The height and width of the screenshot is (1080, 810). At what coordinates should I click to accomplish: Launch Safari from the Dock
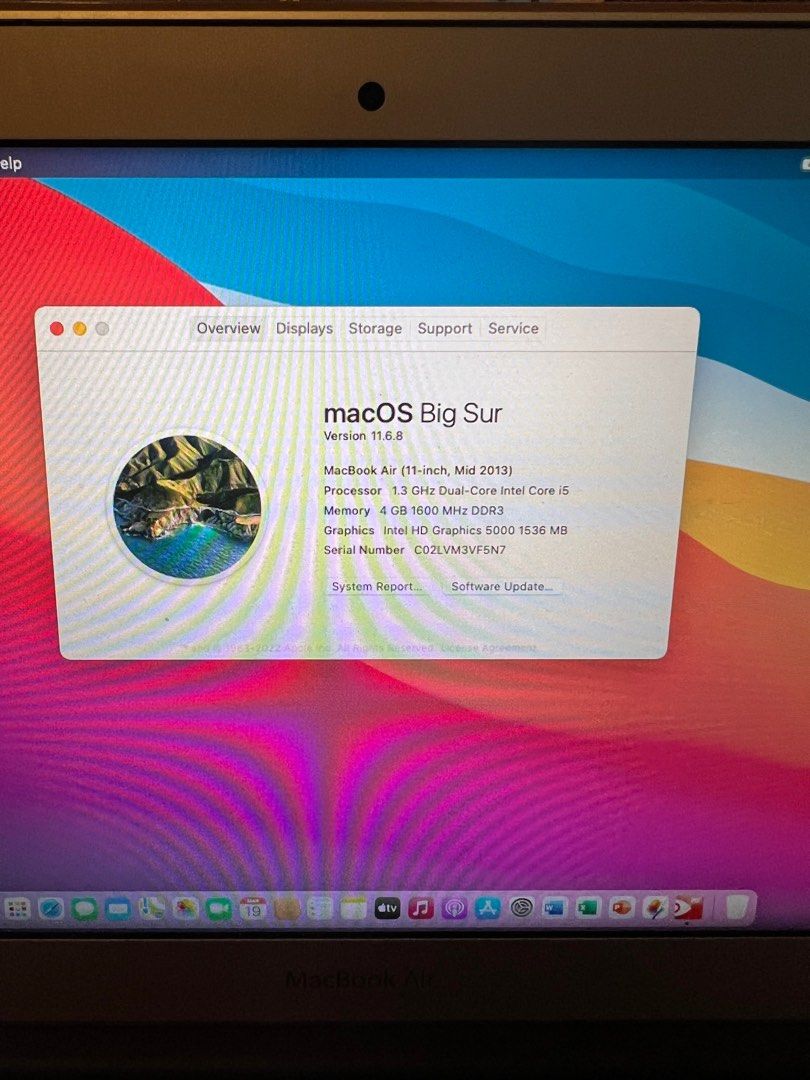[51, 909]
